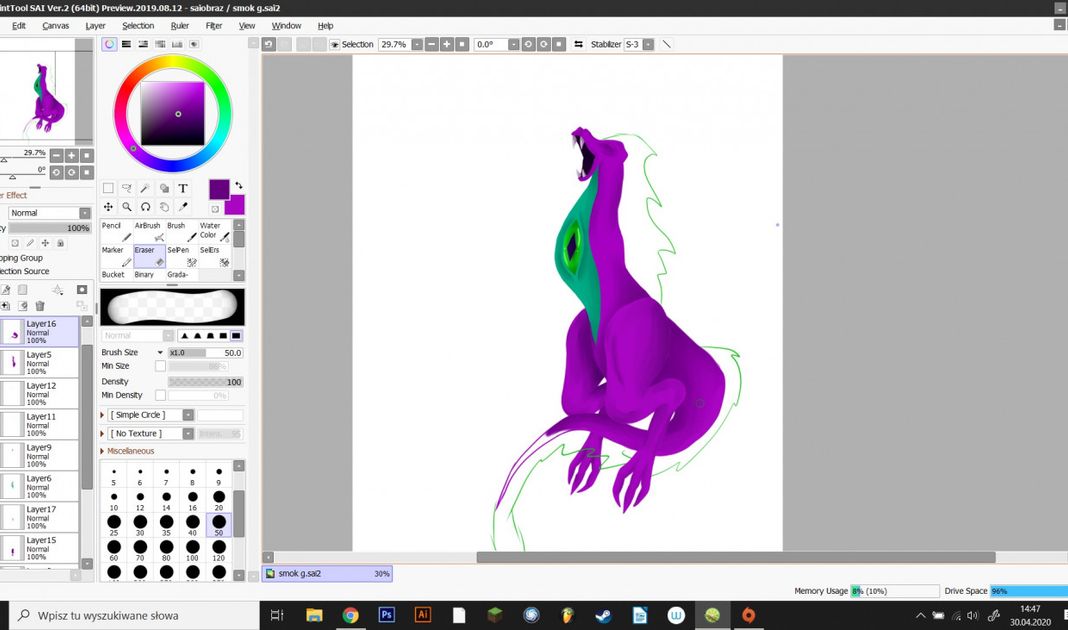Select the AirBrush tool
The image size is (1068, 630).
tap(148, 232)
